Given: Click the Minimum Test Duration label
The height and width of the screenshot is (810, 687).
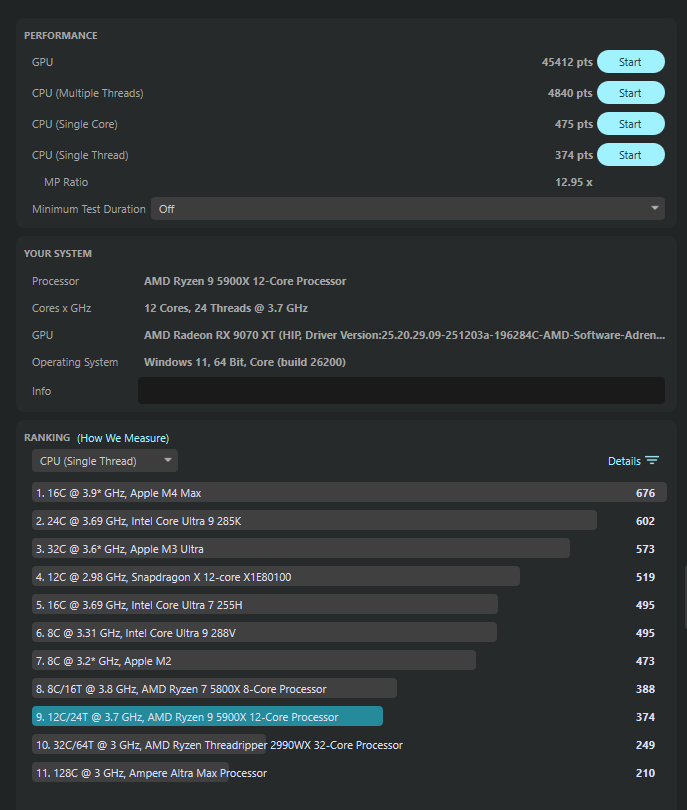Looking at the screenshot, I should tap(89, 209).
